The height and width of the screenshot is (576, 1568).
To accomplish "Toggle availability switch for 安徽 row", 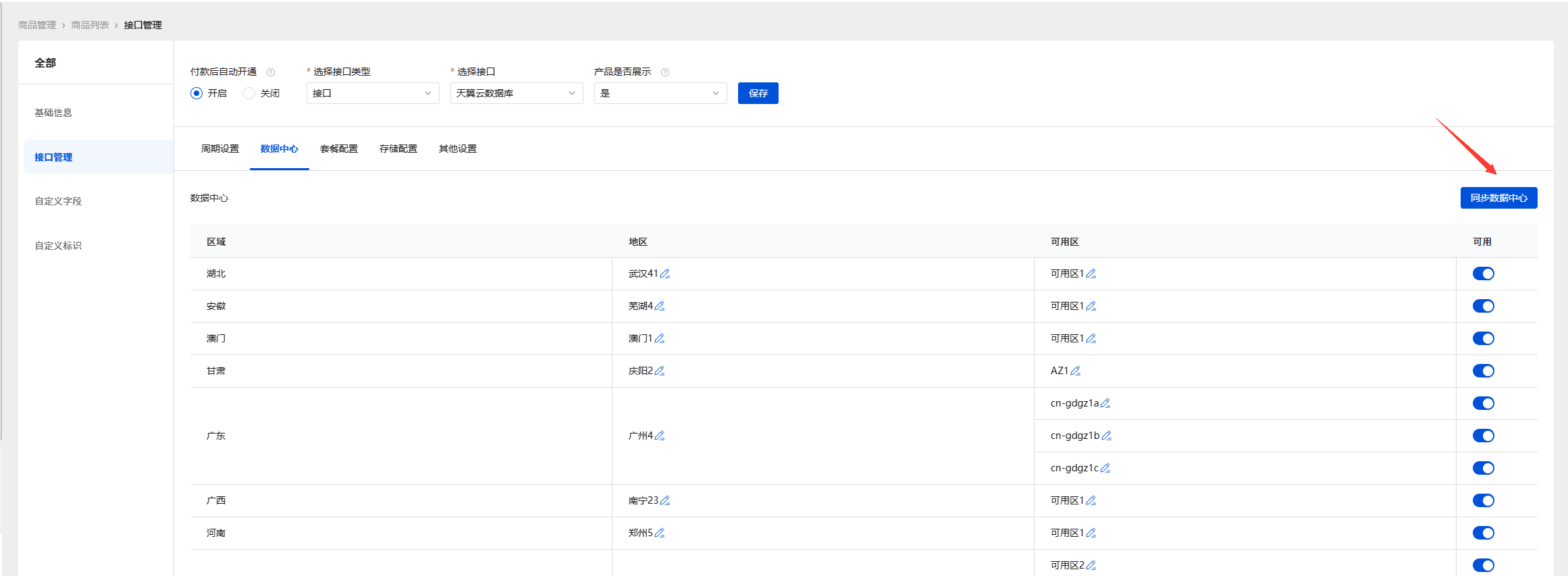I will point(1484,306).
